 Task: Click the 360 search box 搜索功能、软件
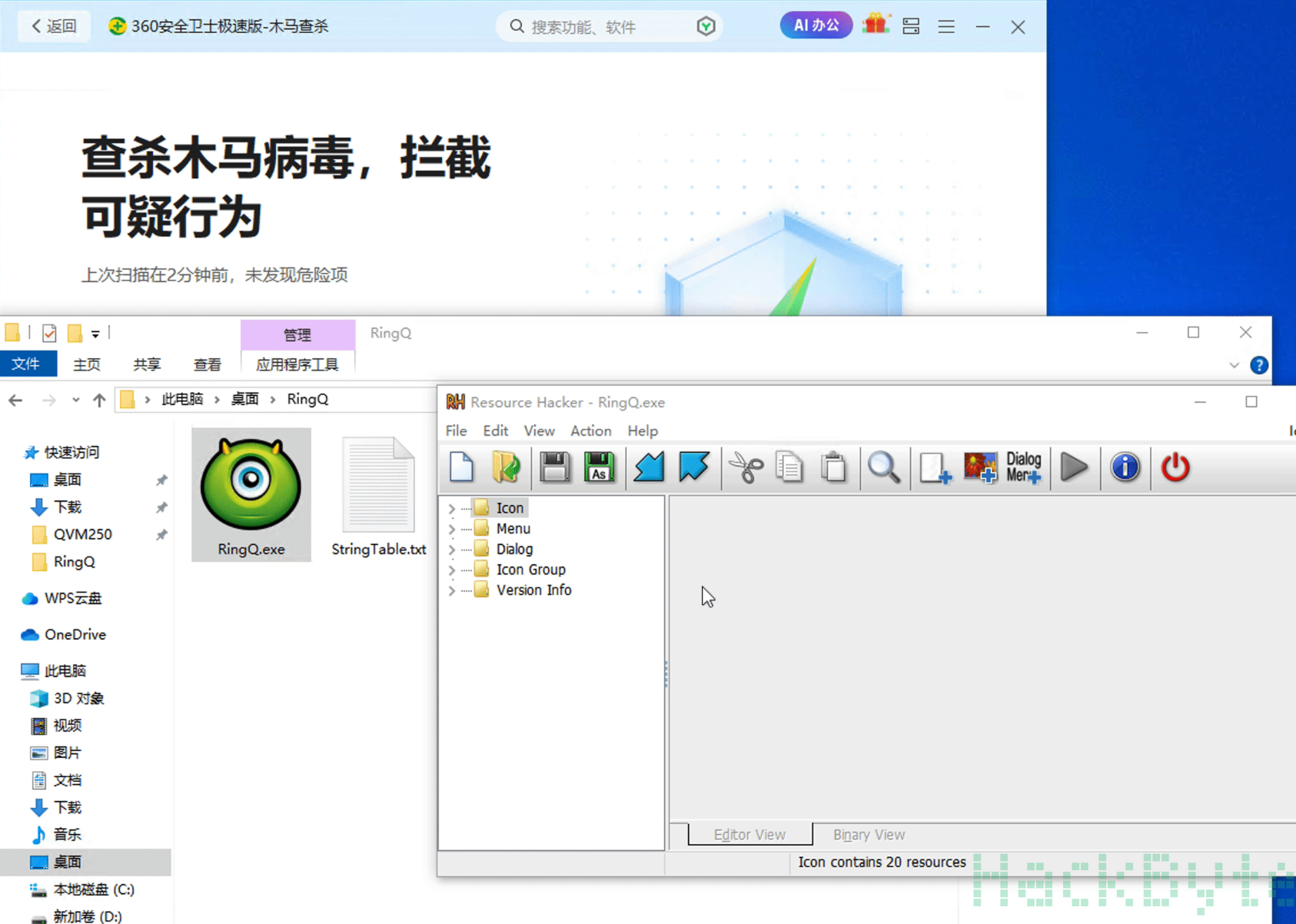coord(610,27)
